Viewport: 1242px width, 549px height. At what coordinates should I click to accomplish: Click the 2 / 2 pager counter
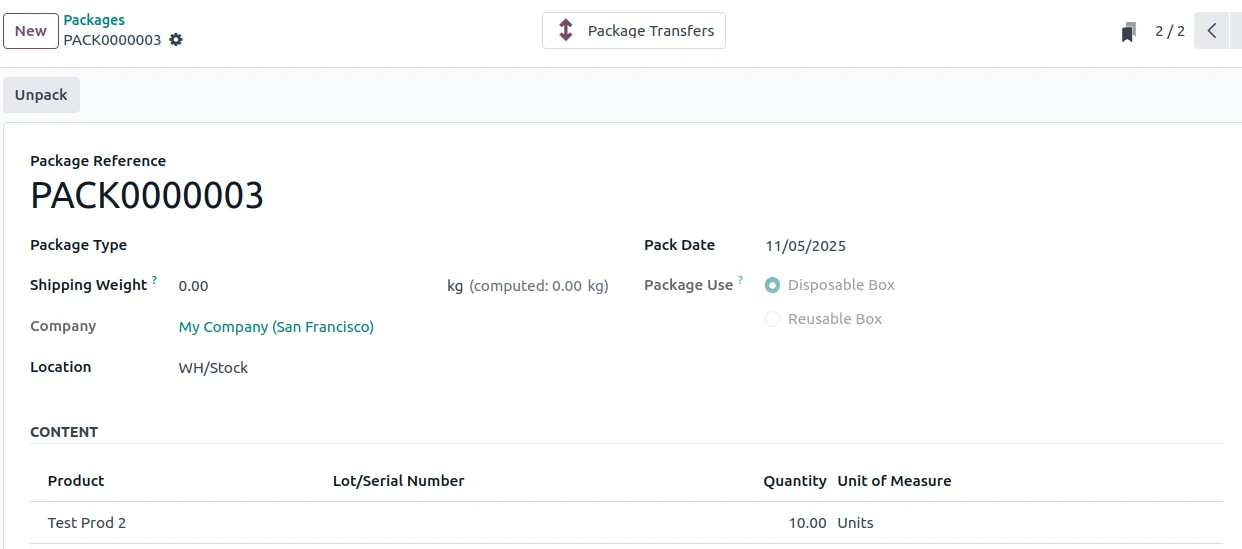click(x=1169, y=31)
